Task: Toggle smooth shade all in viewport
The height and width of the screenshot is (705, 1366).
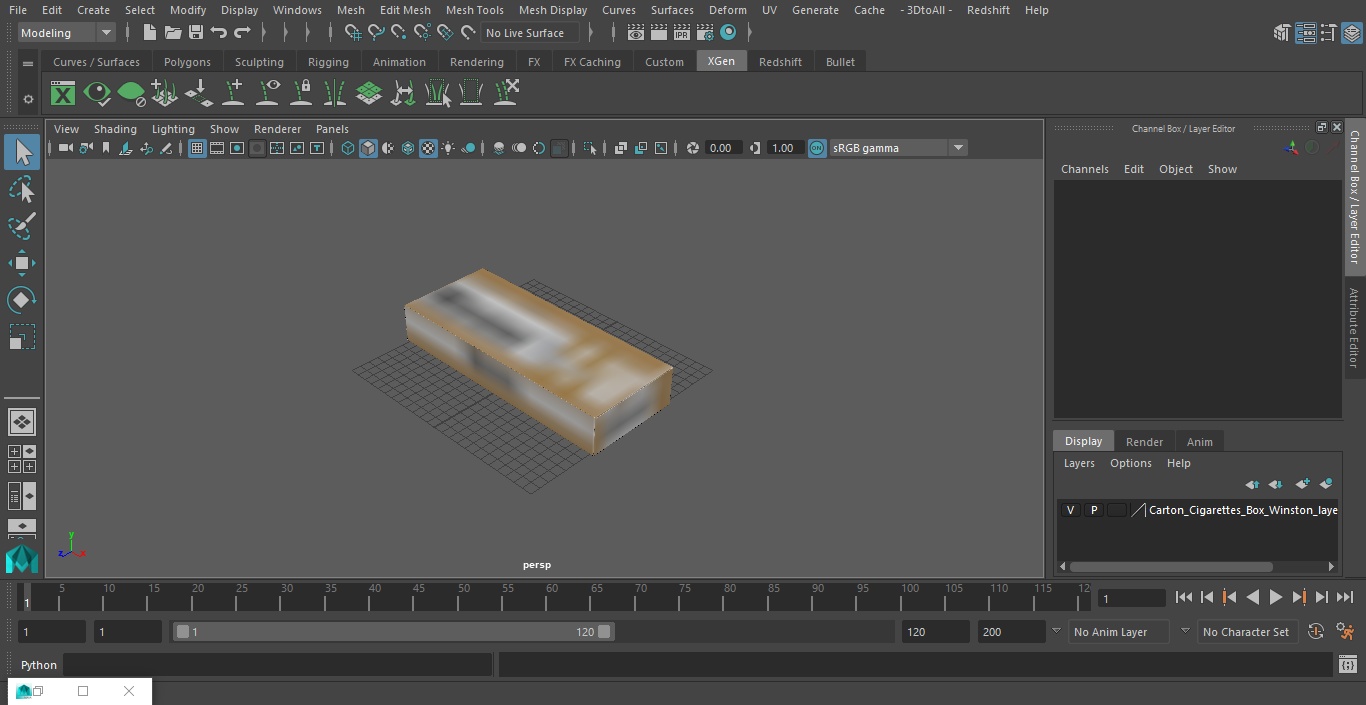Action: coord(368,148)
